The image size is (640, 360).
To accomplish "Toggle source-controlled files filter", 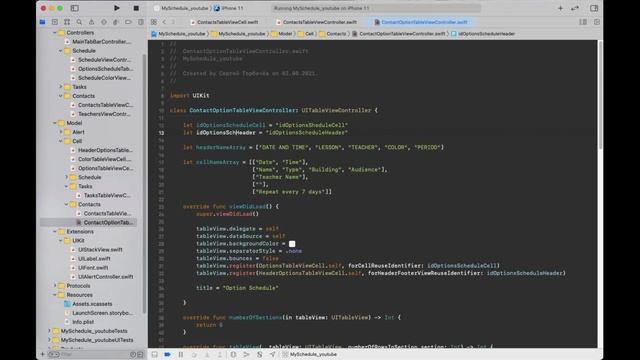I will click(140, 354).
